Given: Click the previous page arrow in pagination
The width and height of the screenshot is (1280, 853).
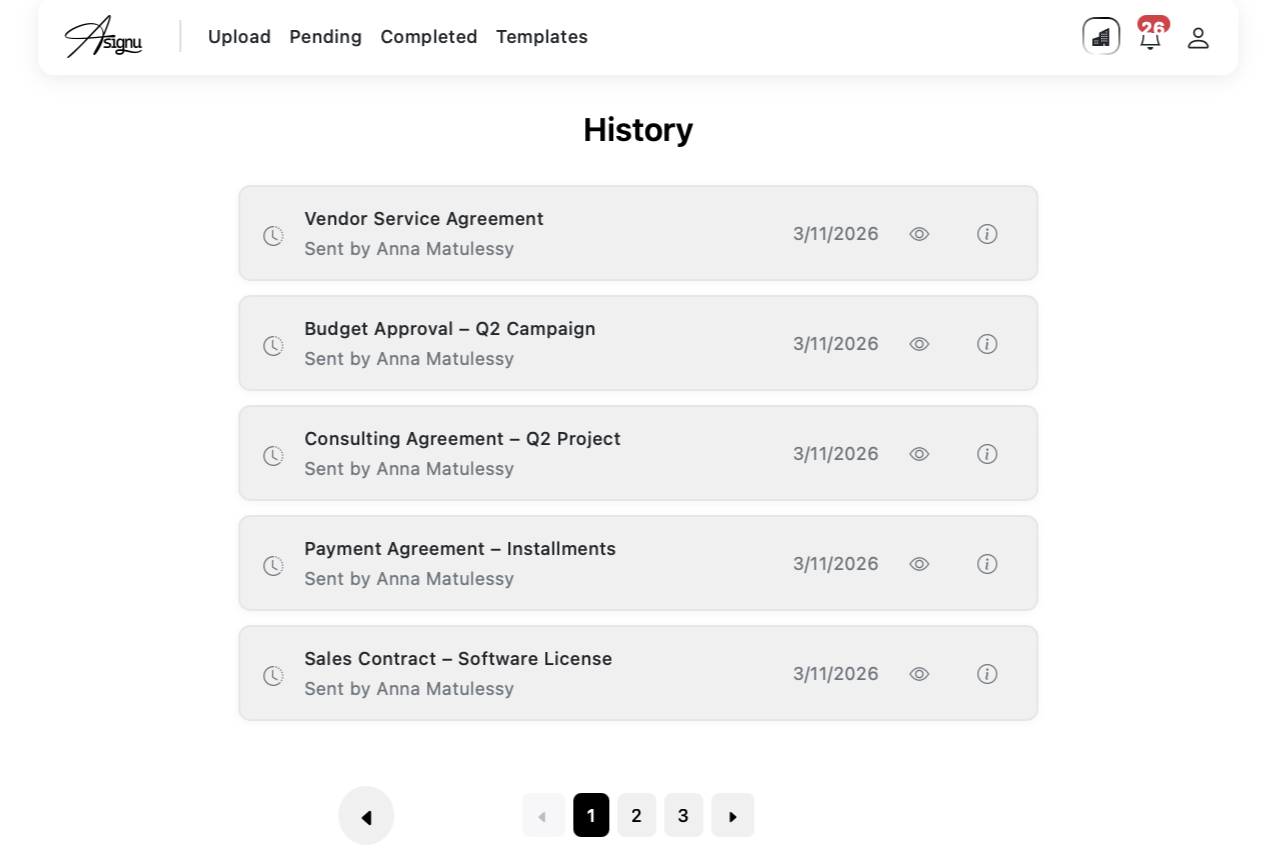Looking at the screenshot, I should tap(543, 816).
